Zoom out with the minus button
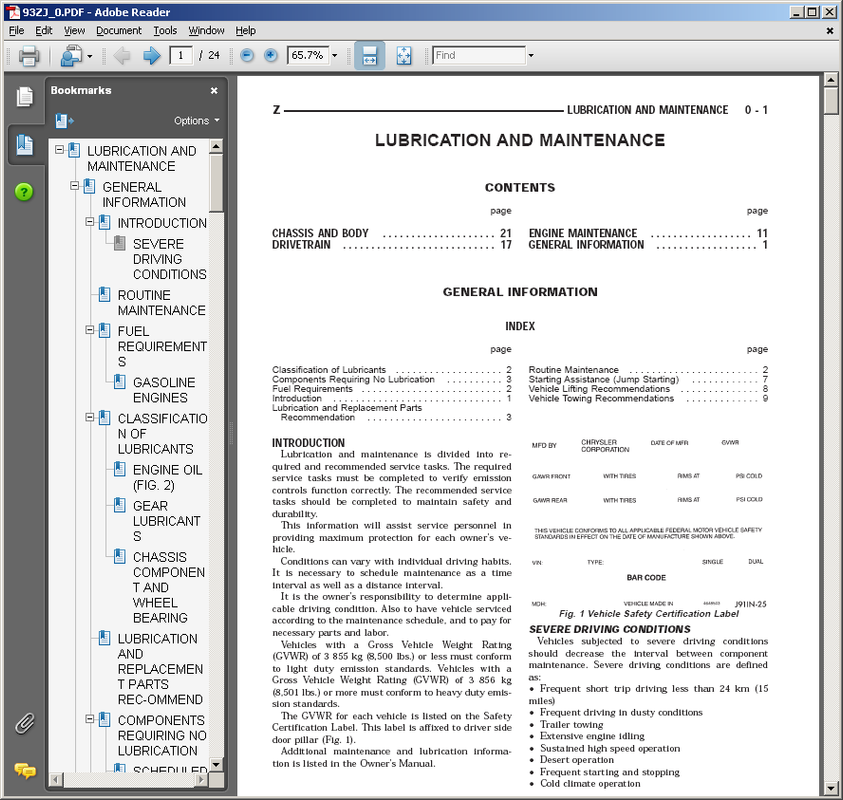This screenshot has width=843, height=800. click(x=247, y=55)
